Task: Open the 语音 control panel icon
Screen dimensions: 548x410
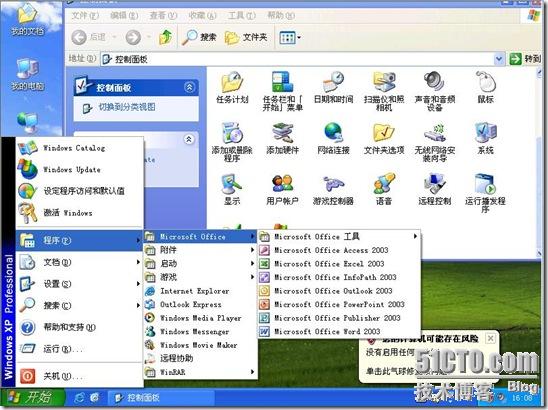Action: 384,189
